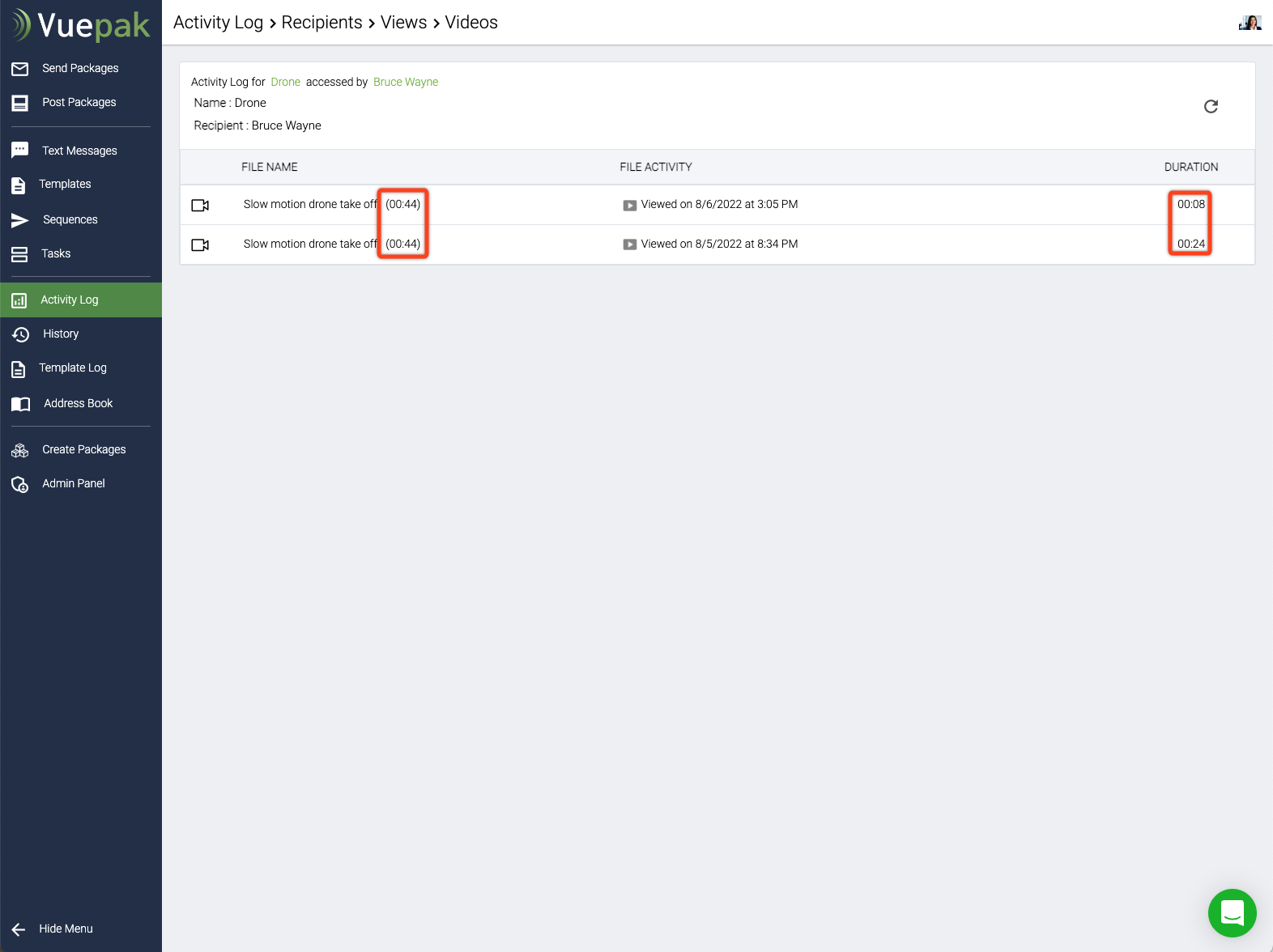
Task: Open Post Packages in the sidebar
Action: click(x=79, y=102)
